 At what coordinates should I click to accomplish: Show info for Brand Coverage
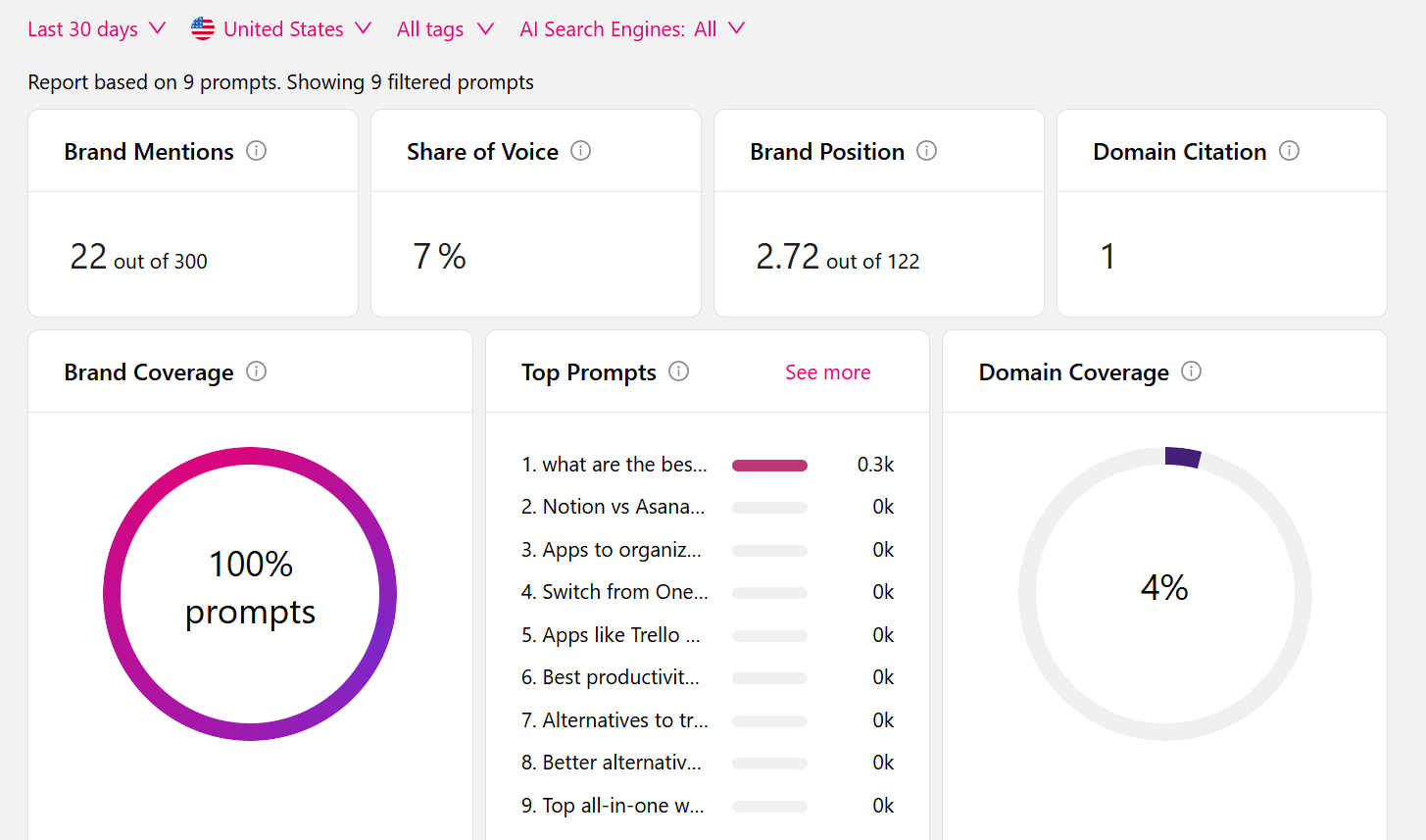tap(256, 371)
